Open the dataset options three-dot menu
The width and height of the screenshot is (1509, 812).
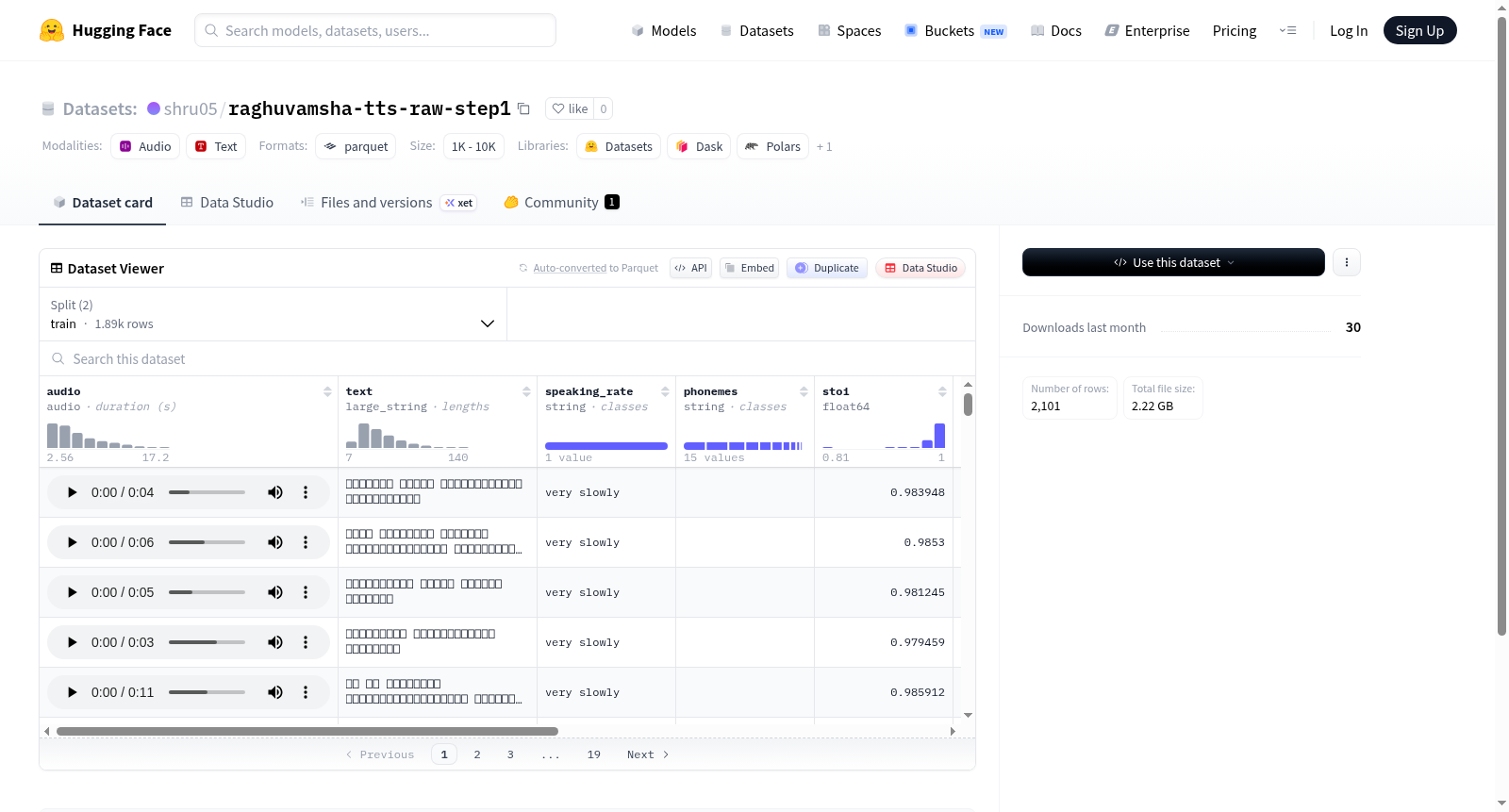coord(1347,262)
